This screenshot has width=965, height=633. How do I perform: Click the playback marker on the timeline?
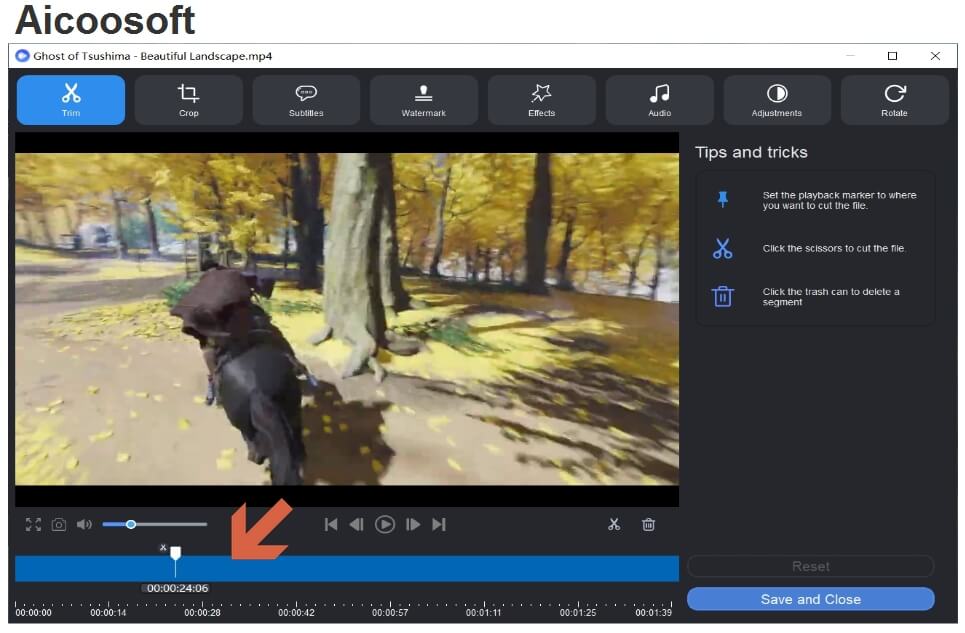(x=175, y=553)
